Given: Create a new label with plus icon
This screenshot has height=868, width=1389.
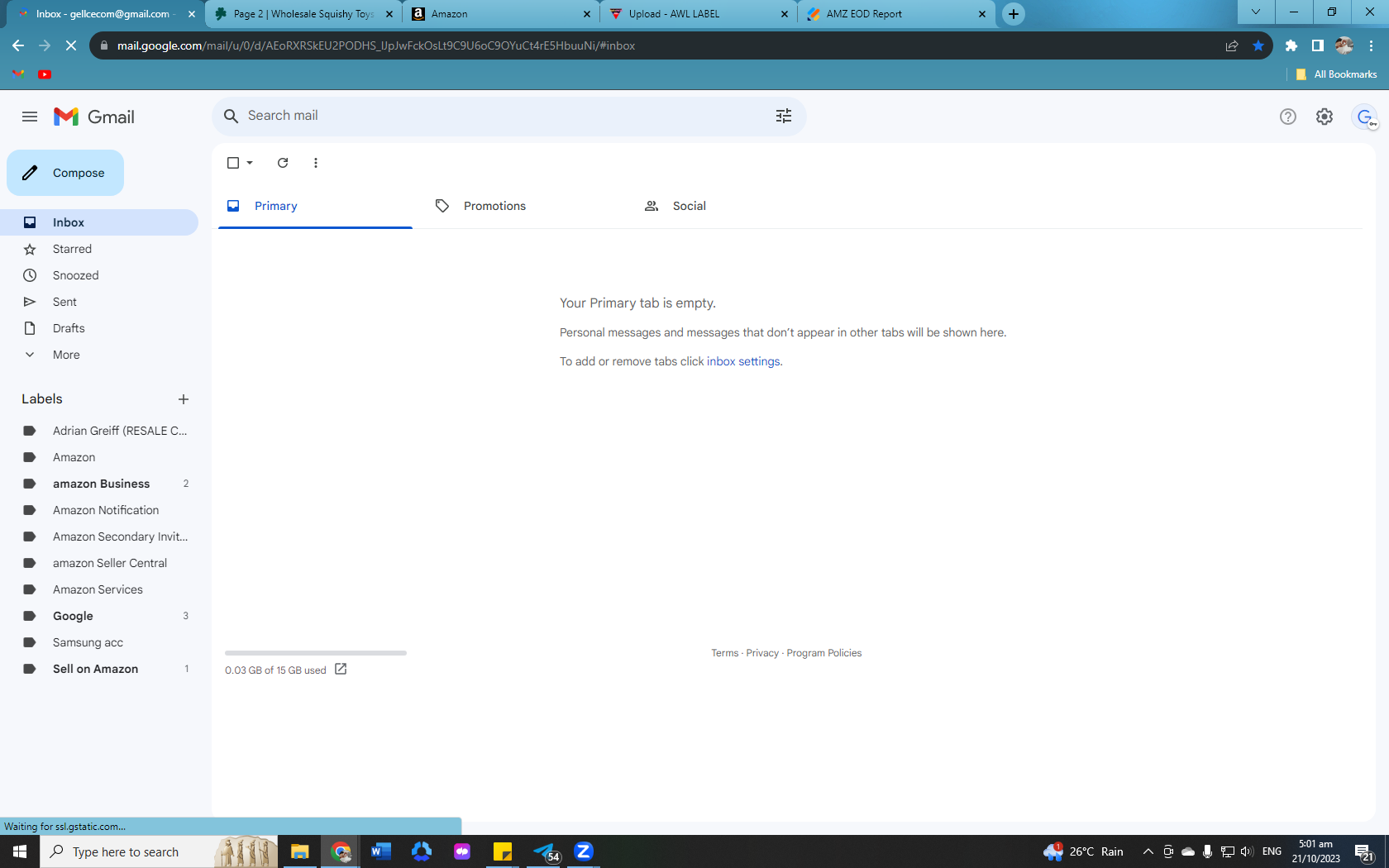Looking at the screenshot, I should point(184,399).
